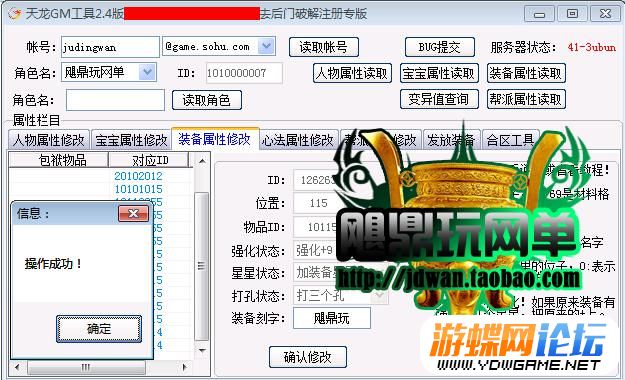Click the empty 角色名 text field
The image size is (625, 380).
(115, 100)
